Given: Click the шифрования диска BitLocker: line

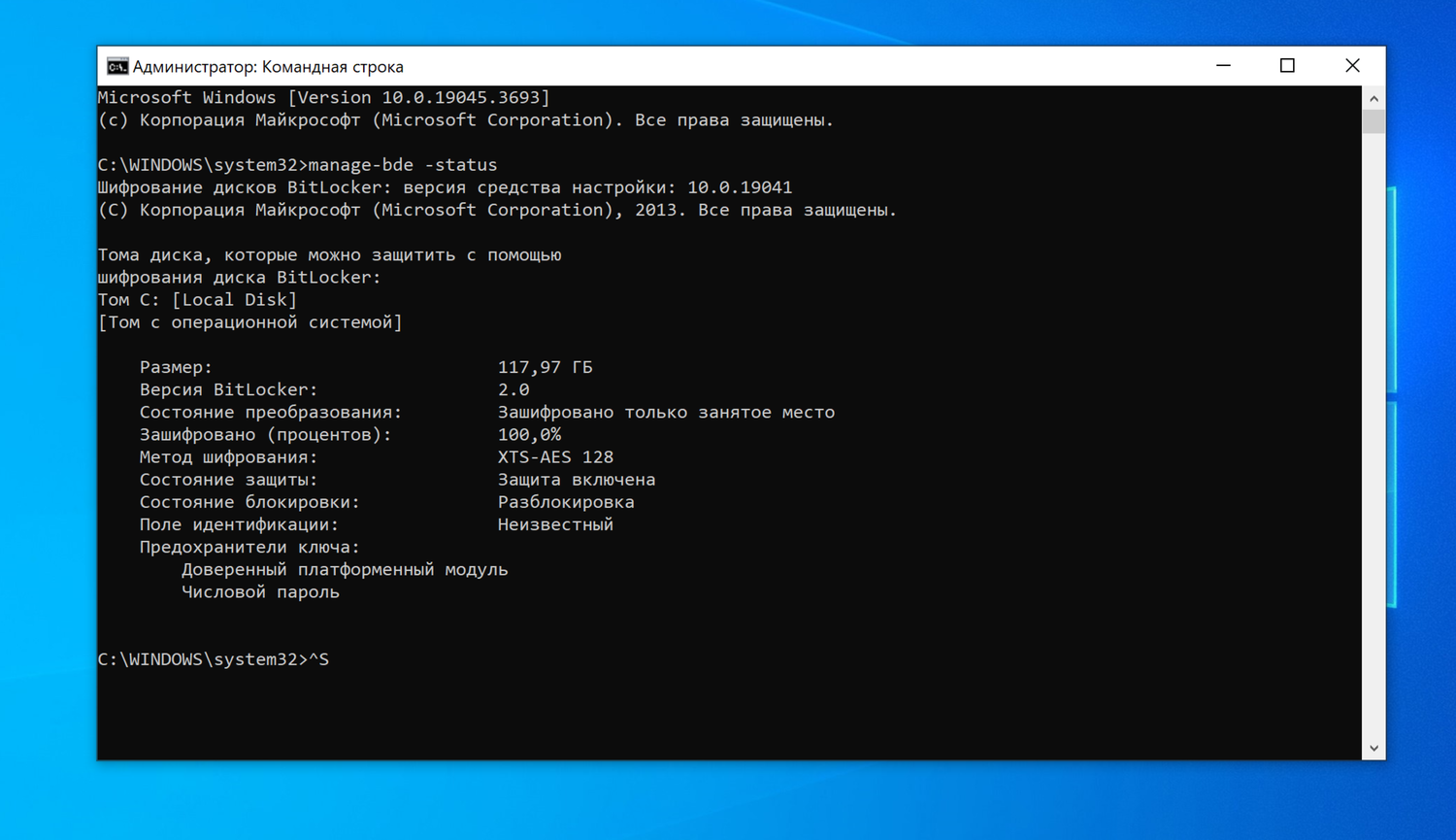Looking at the screenshot, I should point(240,278).
